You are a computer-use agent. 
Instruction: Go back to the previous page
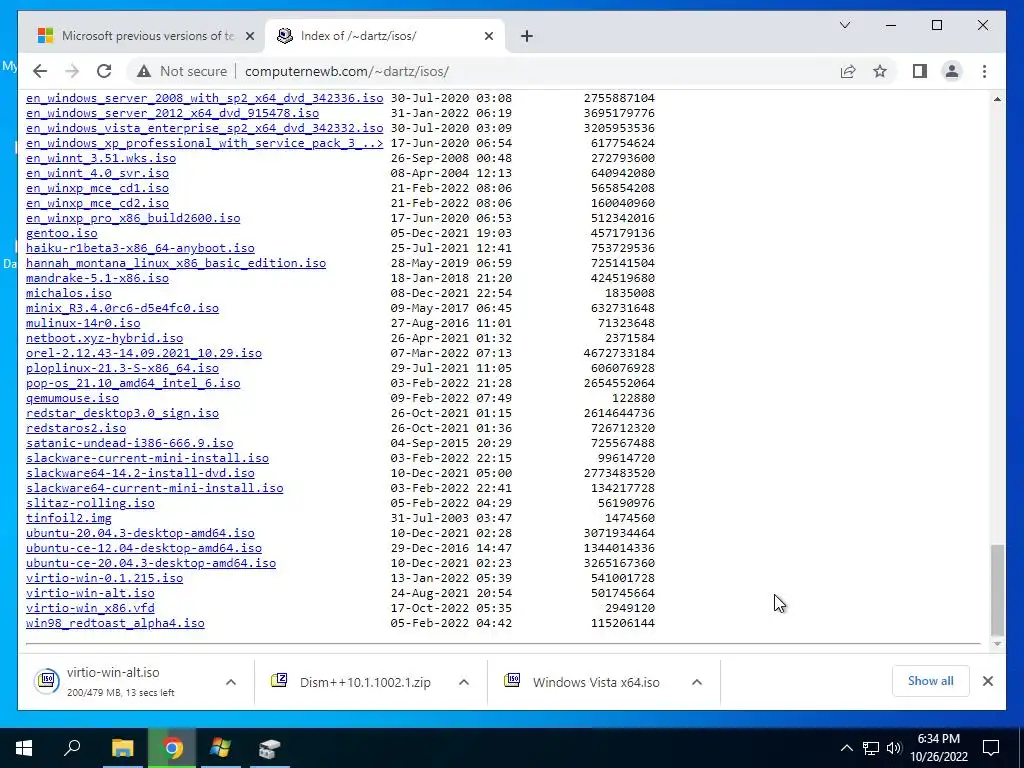coord(40,71)
